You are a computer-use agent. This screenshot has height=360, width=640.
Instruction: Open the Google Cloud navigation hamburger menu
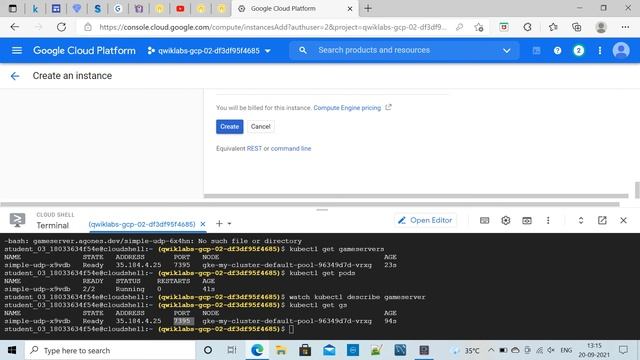[x=17, y=50]
